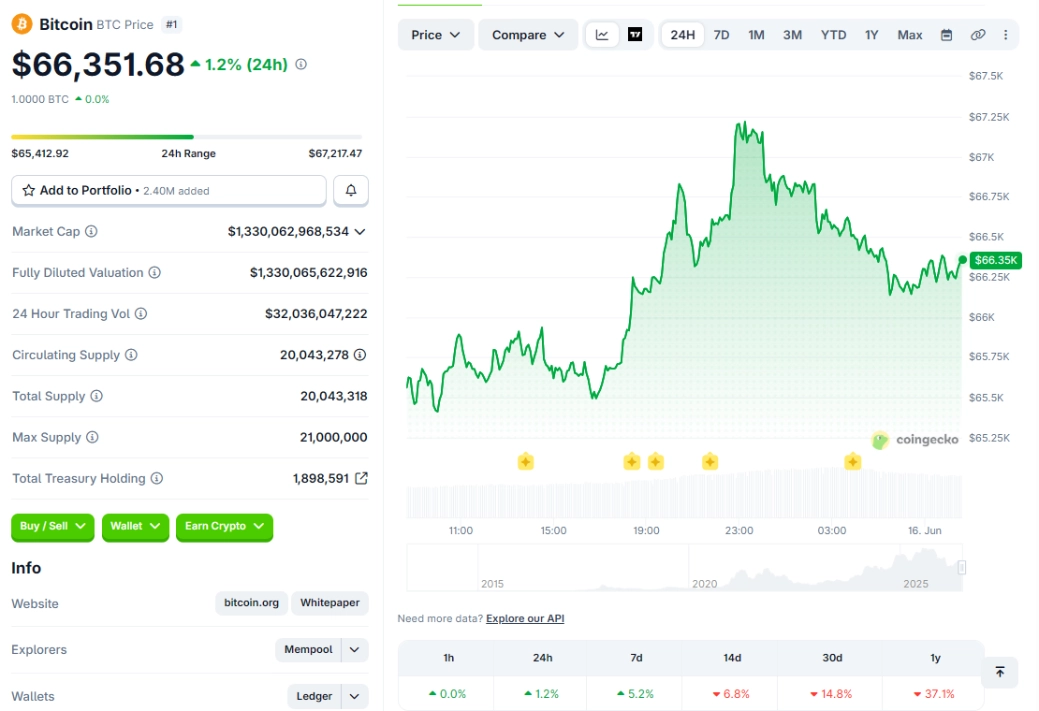This screenshot has width=1039, height=711.
Task: Click first news marker near 15:00
Action: (x=525, y=461)
